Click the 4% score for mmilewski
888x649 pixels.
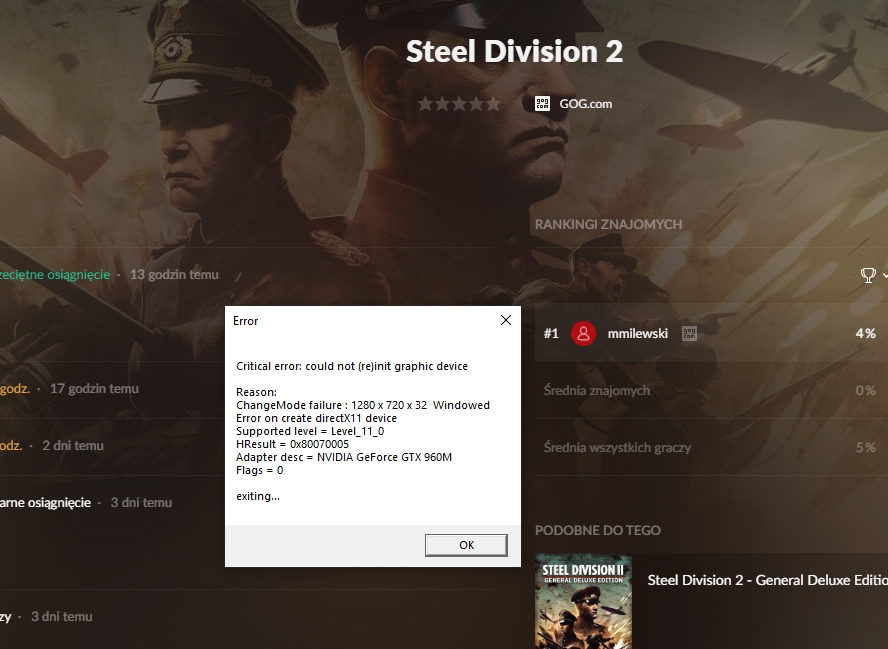point(865,334)
